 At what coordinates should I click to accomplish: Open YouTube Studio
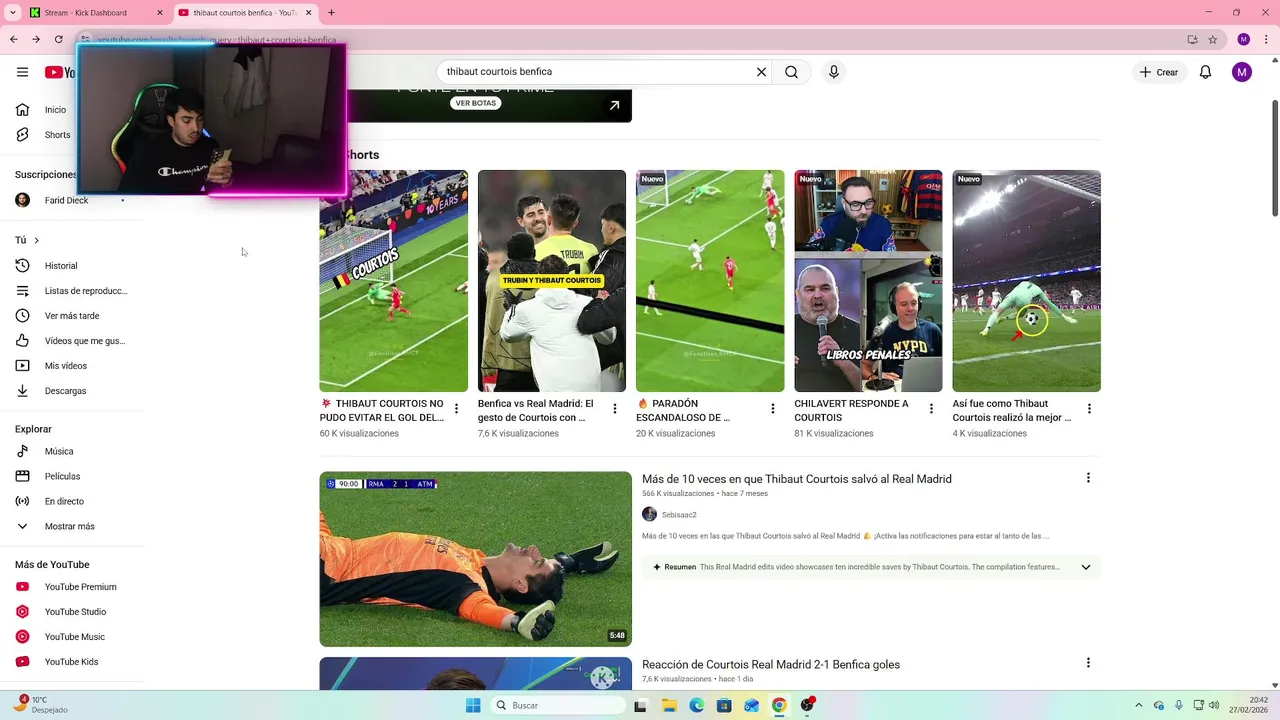[x=75, y=612]
